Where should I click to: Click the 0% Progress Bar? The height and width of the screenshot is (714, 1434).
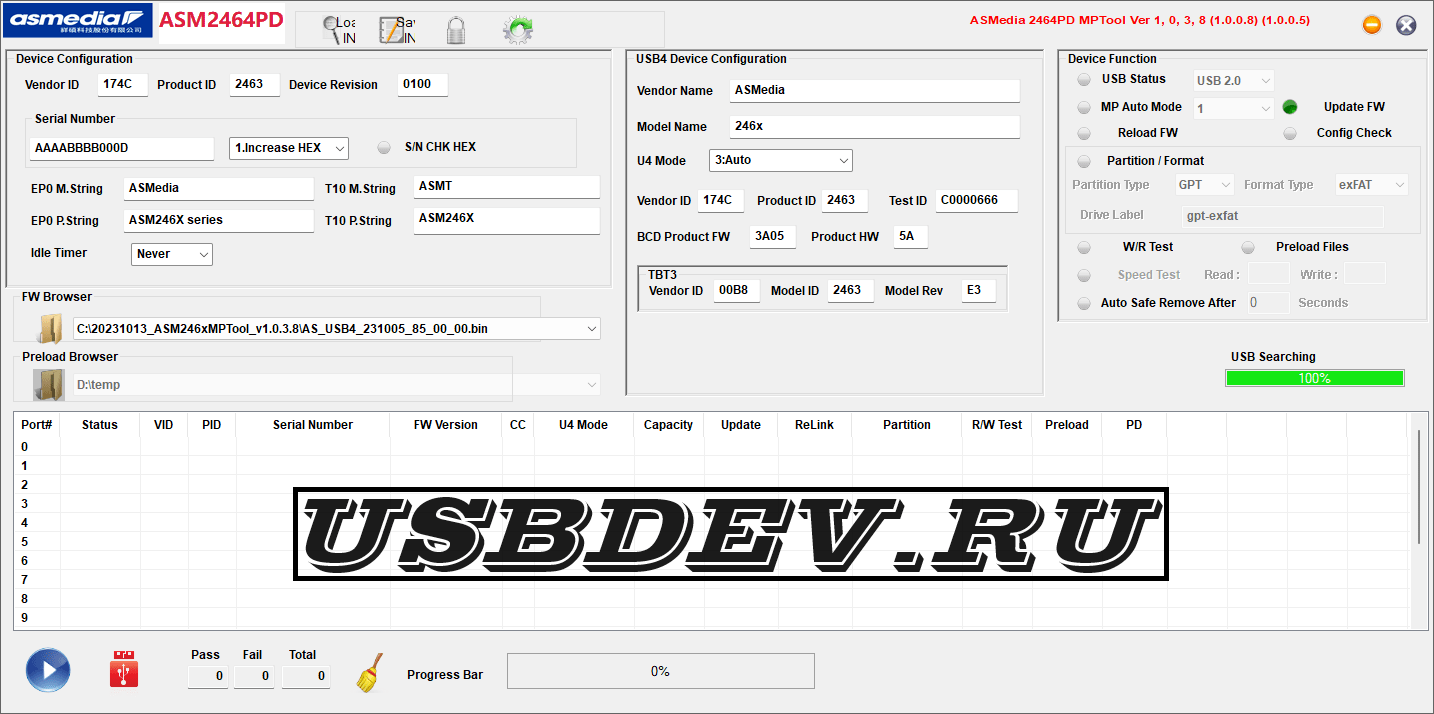(661, 671)
